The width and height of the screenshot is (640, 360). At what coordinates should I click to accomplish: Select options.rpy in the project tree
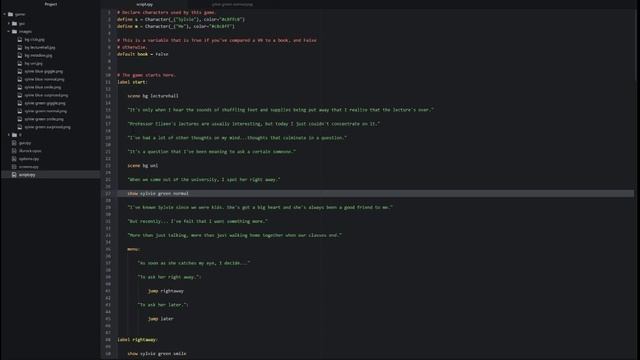[29, 159]
